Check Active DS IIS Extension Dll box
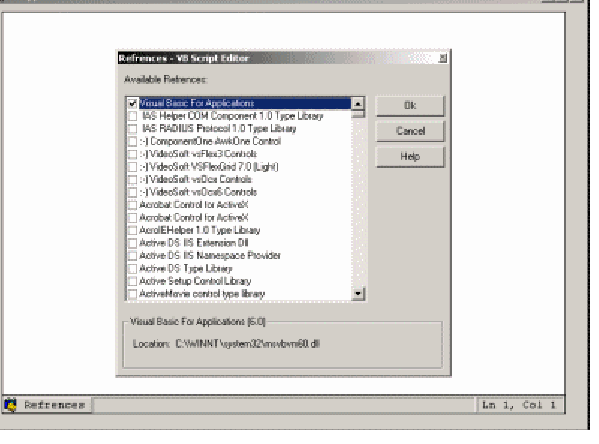The height and width of the screenshot is (444, 599). [133, 243]
